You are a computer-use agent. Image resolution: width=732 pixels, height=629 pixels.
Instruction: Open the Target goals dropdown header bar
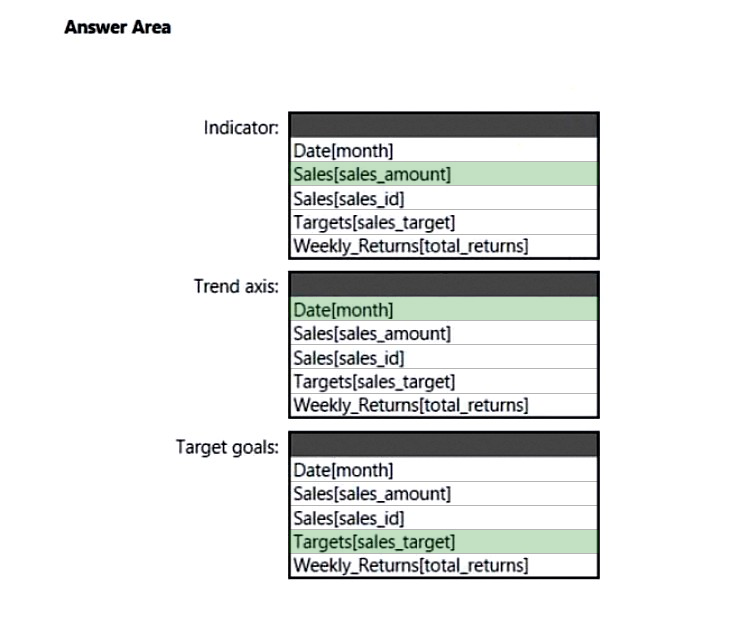(x=443, y=444)
